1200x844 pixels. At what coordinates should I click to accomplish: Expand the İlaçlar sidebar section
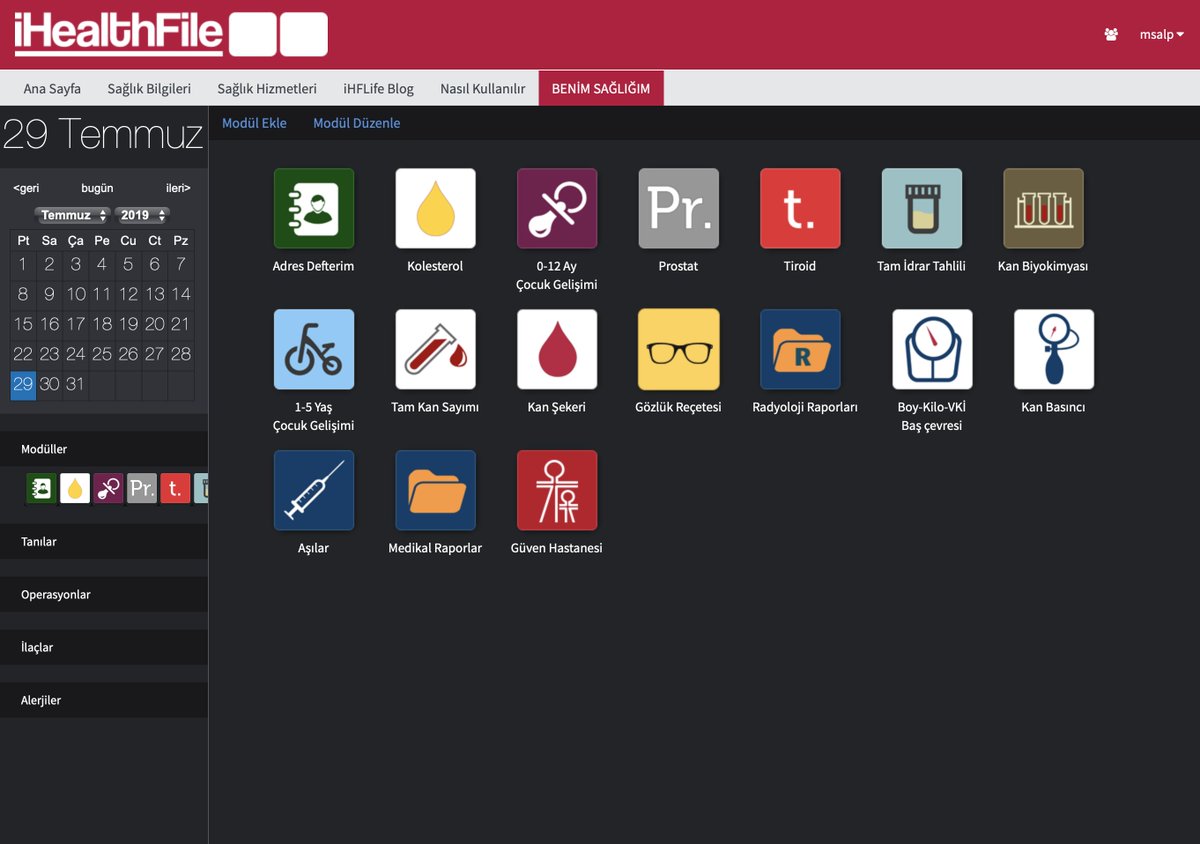pyautogui.click(x=104, y=647)
